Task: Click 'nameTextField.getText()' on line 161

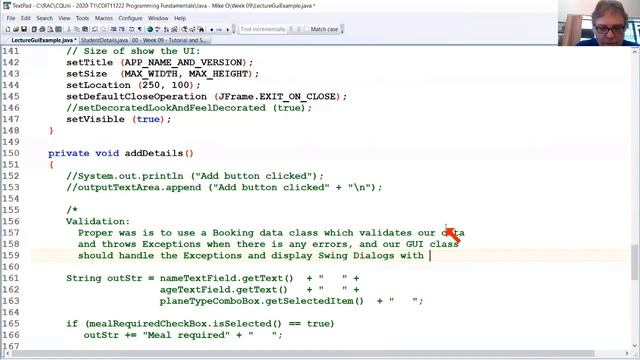Action: (227, 278)
